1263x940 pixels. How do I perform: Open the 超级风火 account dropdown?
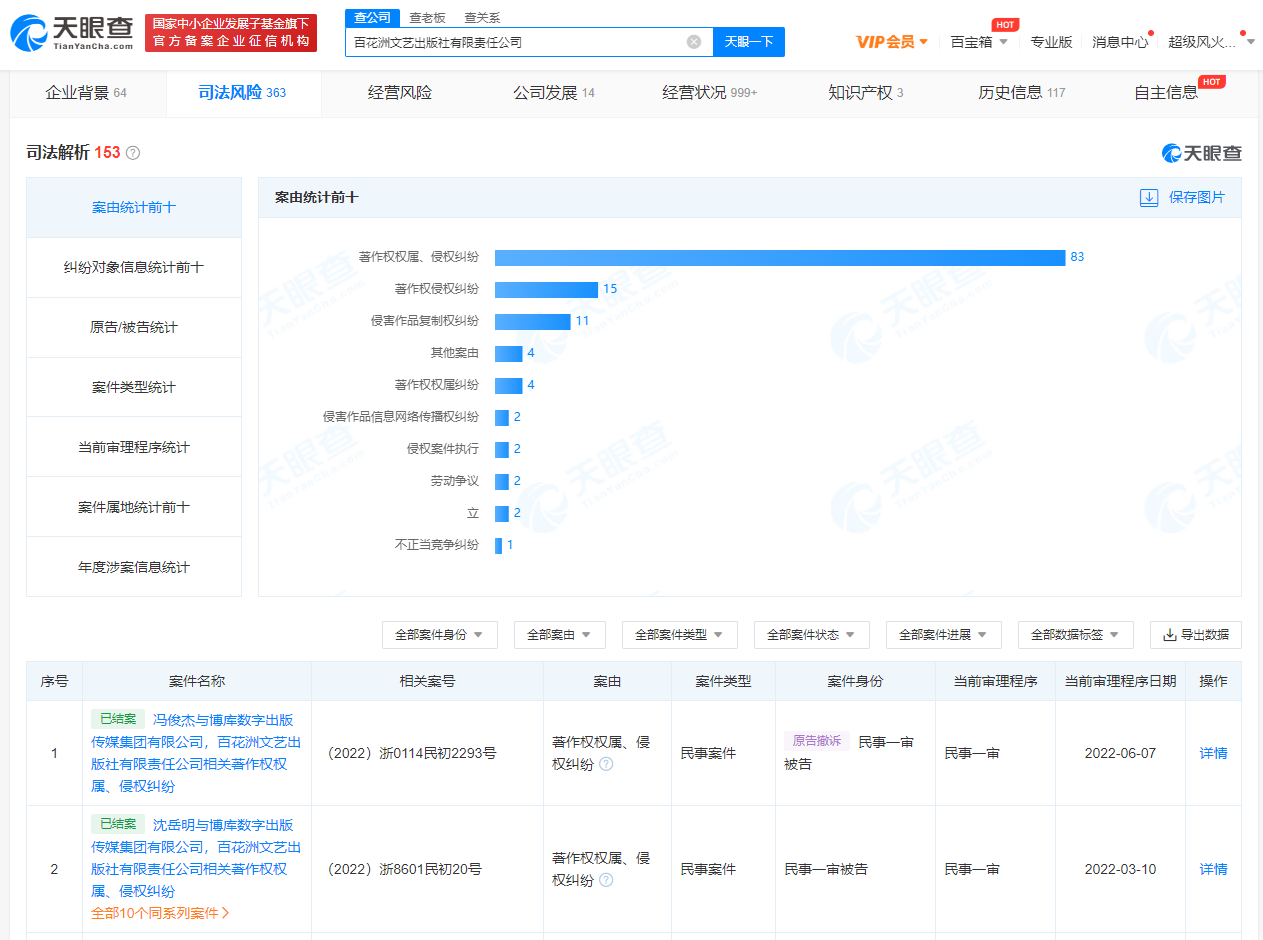[1211, 42]
